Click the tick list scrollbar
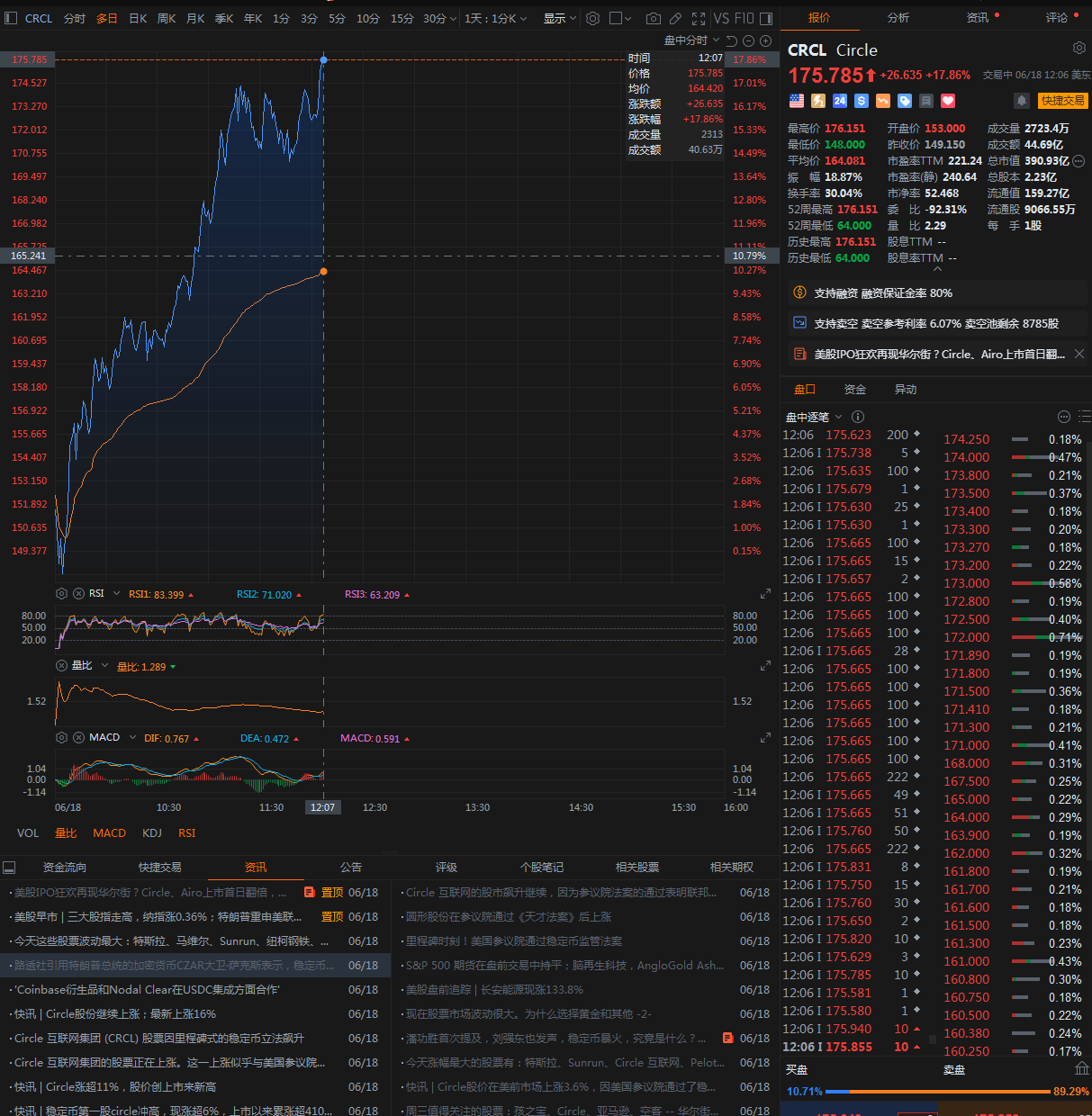The image size is (1092, 1116). (x=932, y=1039)
